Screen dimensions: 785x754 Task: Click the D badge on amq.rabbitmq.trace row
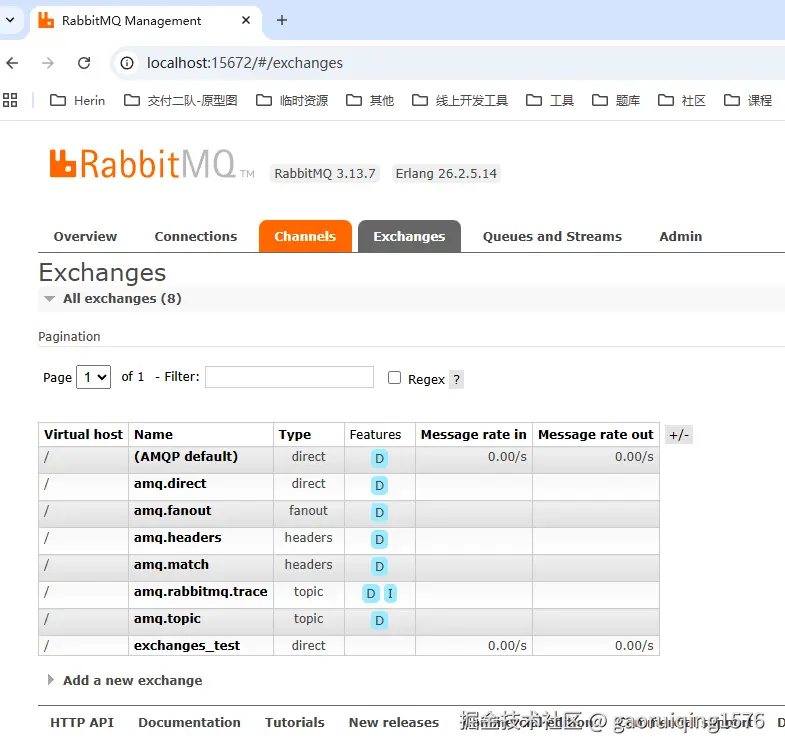(x=370, y=593)
